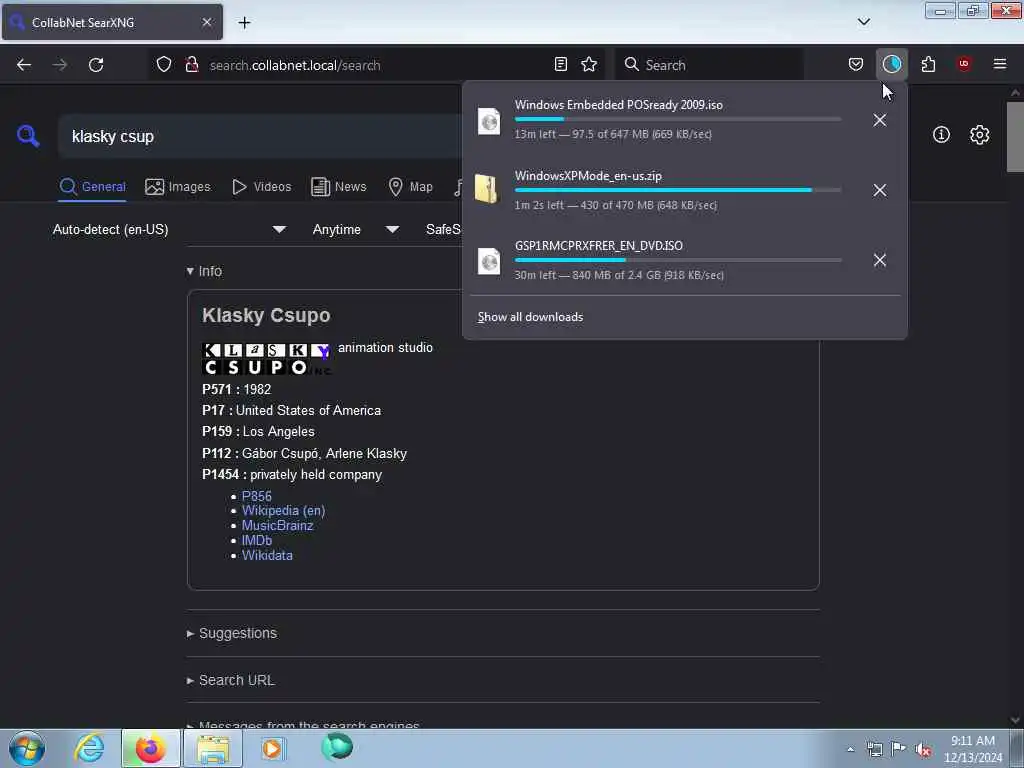Click the network tray icon
The image size is (1024, 768).
[x=874, y=749]
